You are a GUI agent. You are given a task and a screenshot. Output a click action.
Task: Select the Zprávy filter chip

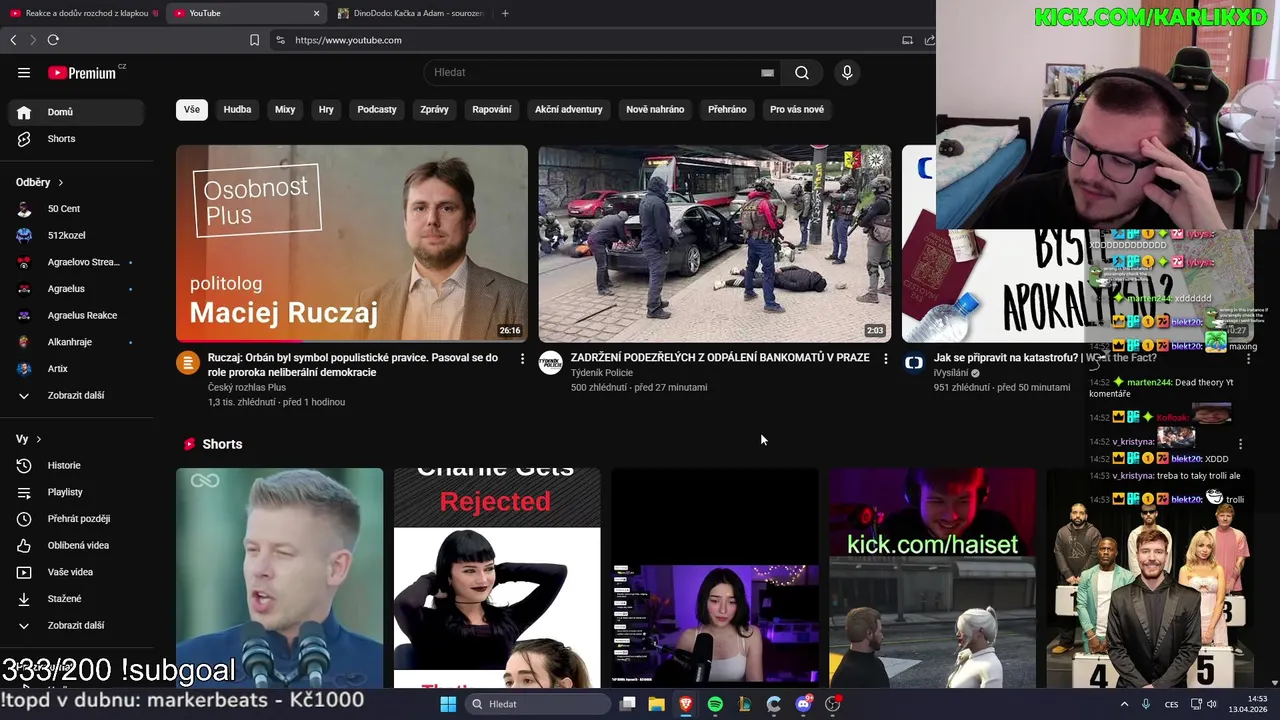pyautogui.click(x=434, y=109)
